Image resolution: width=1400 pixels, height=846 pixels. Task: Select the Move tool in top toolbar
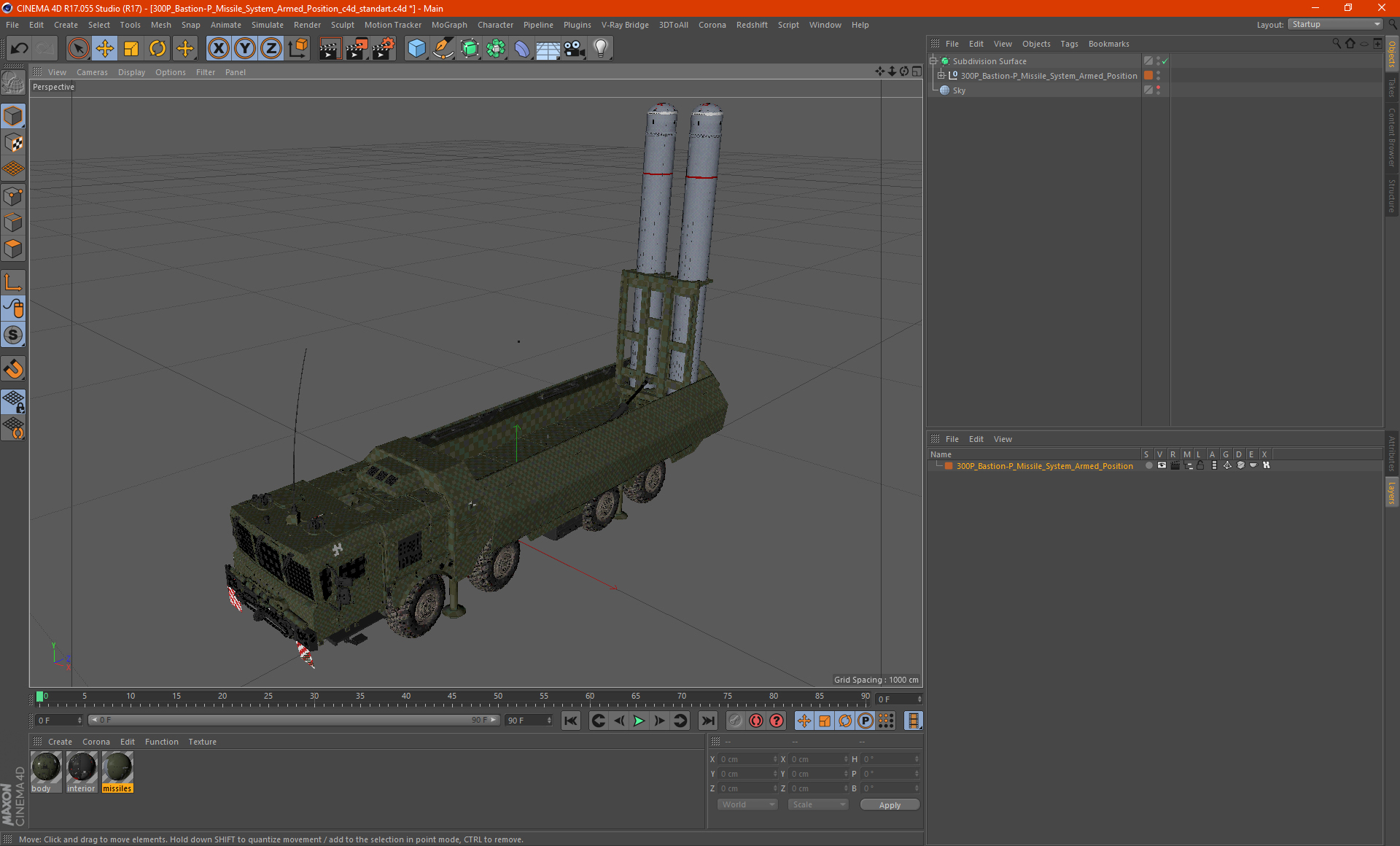tap(105, 49)
